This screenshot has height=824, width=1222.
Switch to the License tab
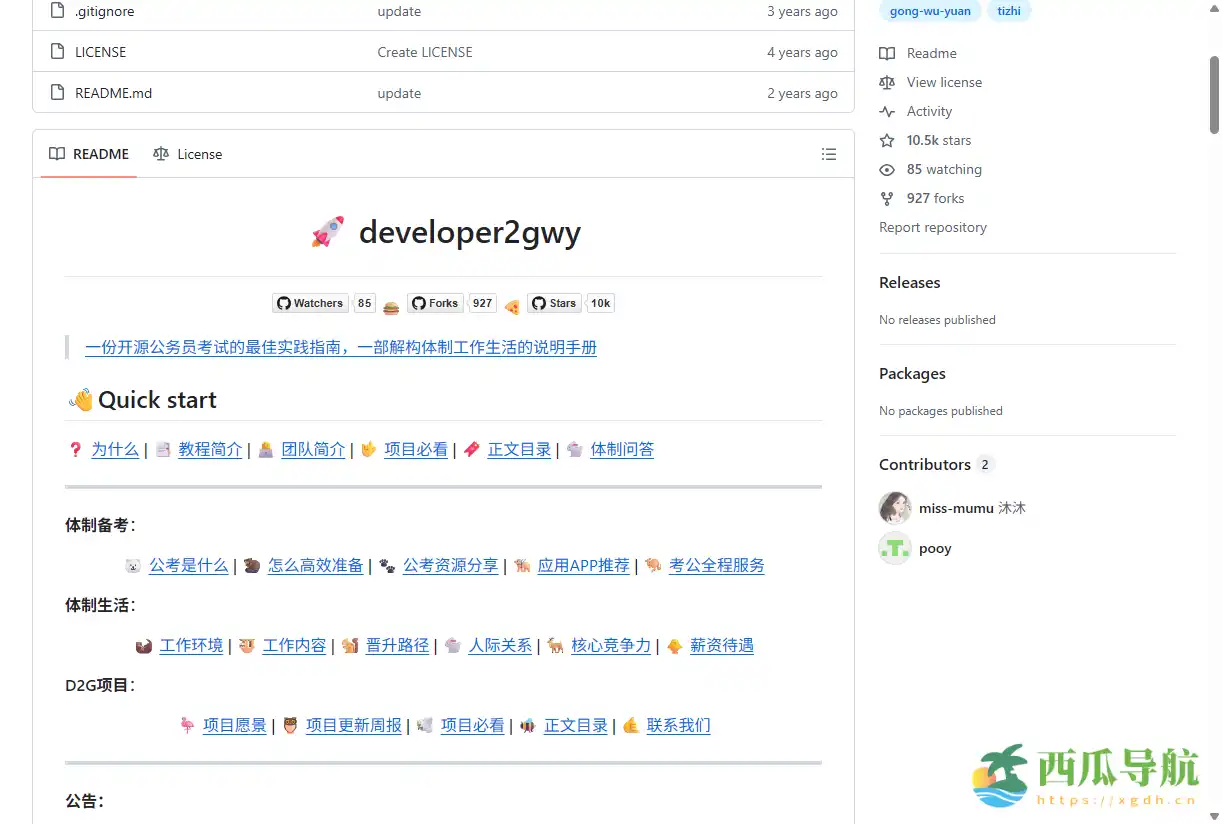(199, 154)
